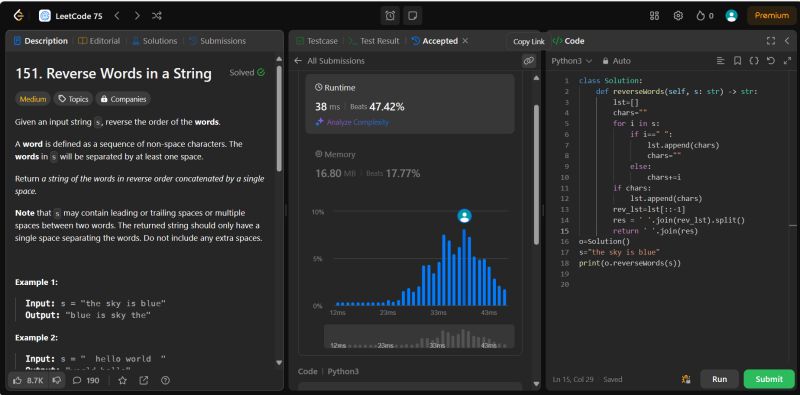Pick a random problem with shuffle icon
This screenshot has width=800, height=395.
coord(157,16)
